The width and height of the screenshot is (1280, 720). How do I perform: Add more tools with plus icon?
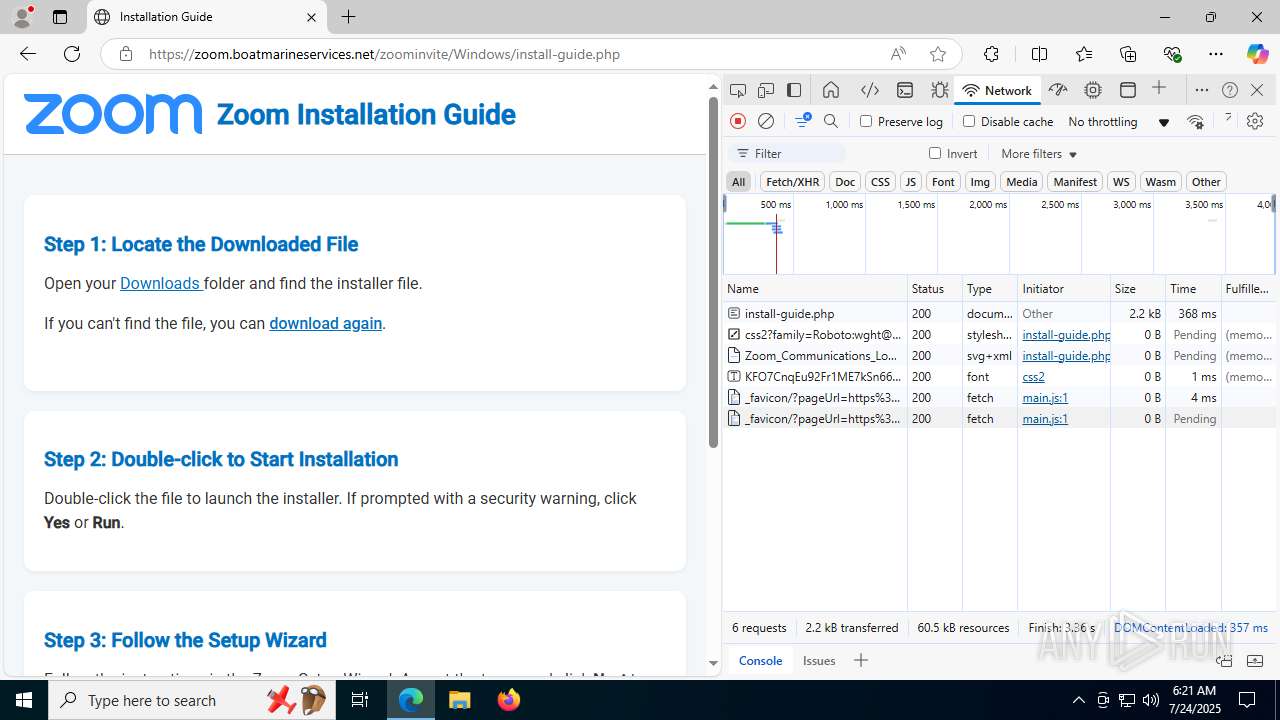pyautogui.click(x=1159, y=89)
